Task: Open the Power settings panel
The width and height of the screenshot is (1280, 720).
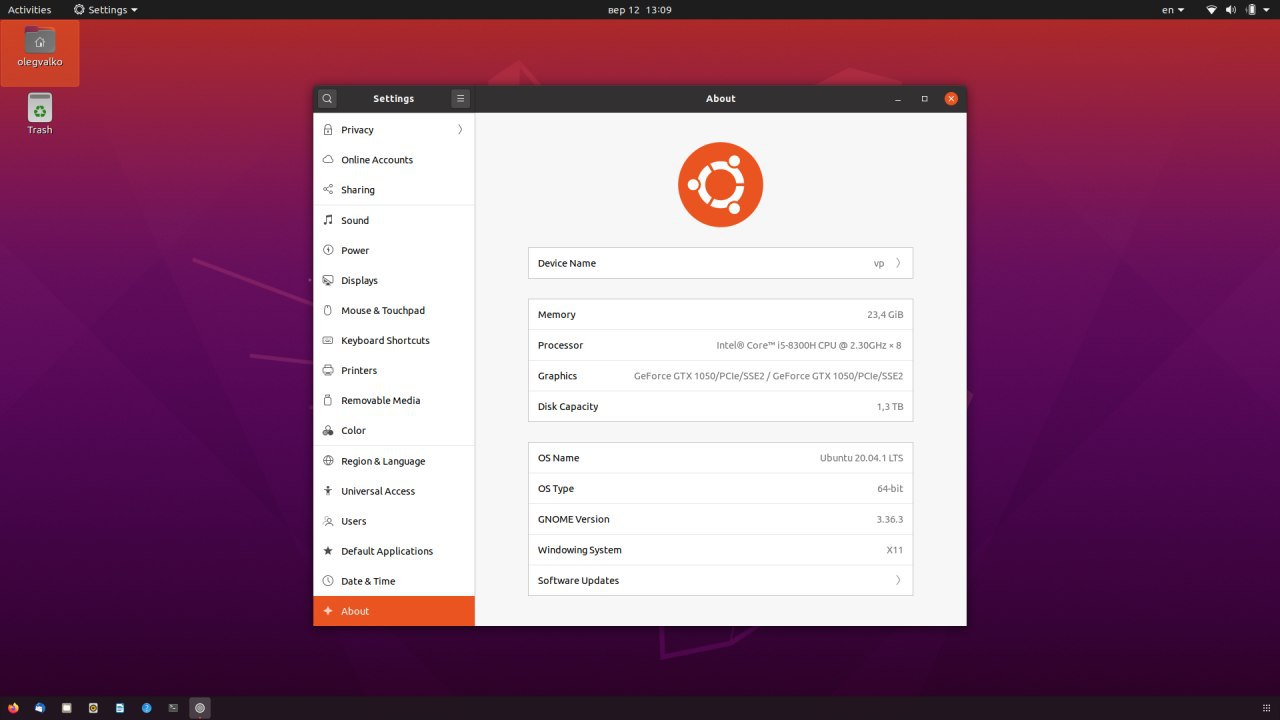Action: coord(394,250)
